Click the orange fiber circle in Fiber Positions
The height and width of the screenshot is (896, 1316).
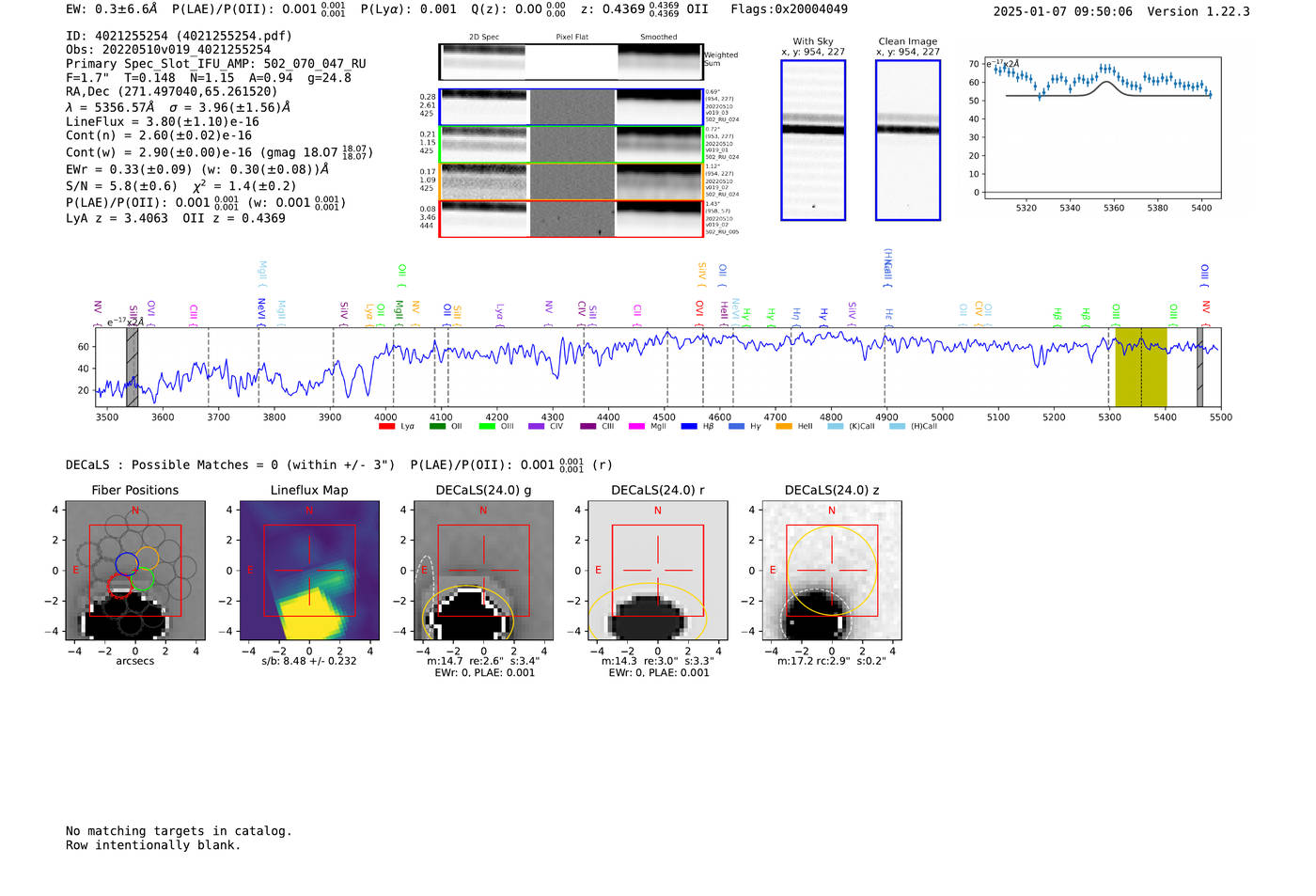[x=147, y=558]
